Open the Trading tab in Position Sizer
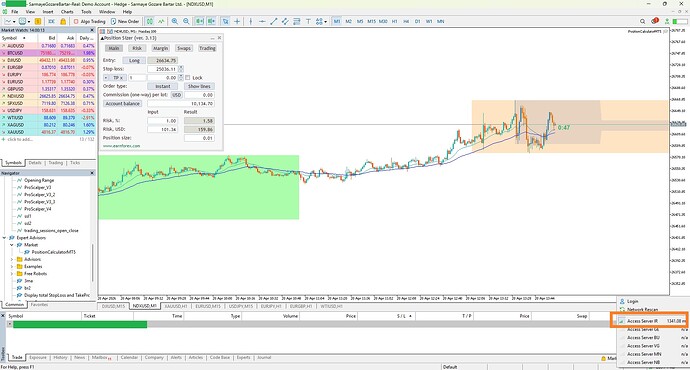690x370 pixels. pos(207,48)
